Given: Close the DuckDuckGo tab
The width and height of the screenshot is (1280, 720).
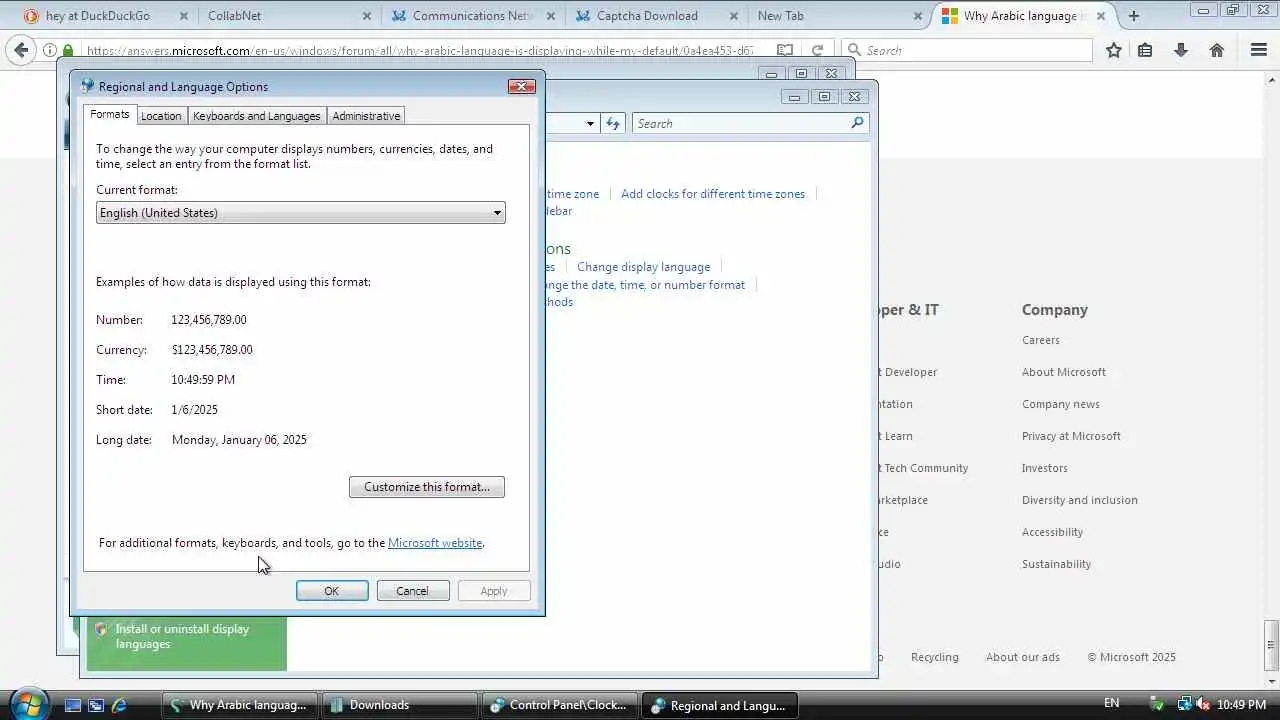Looking at the screenshot, I should [183, 16].
